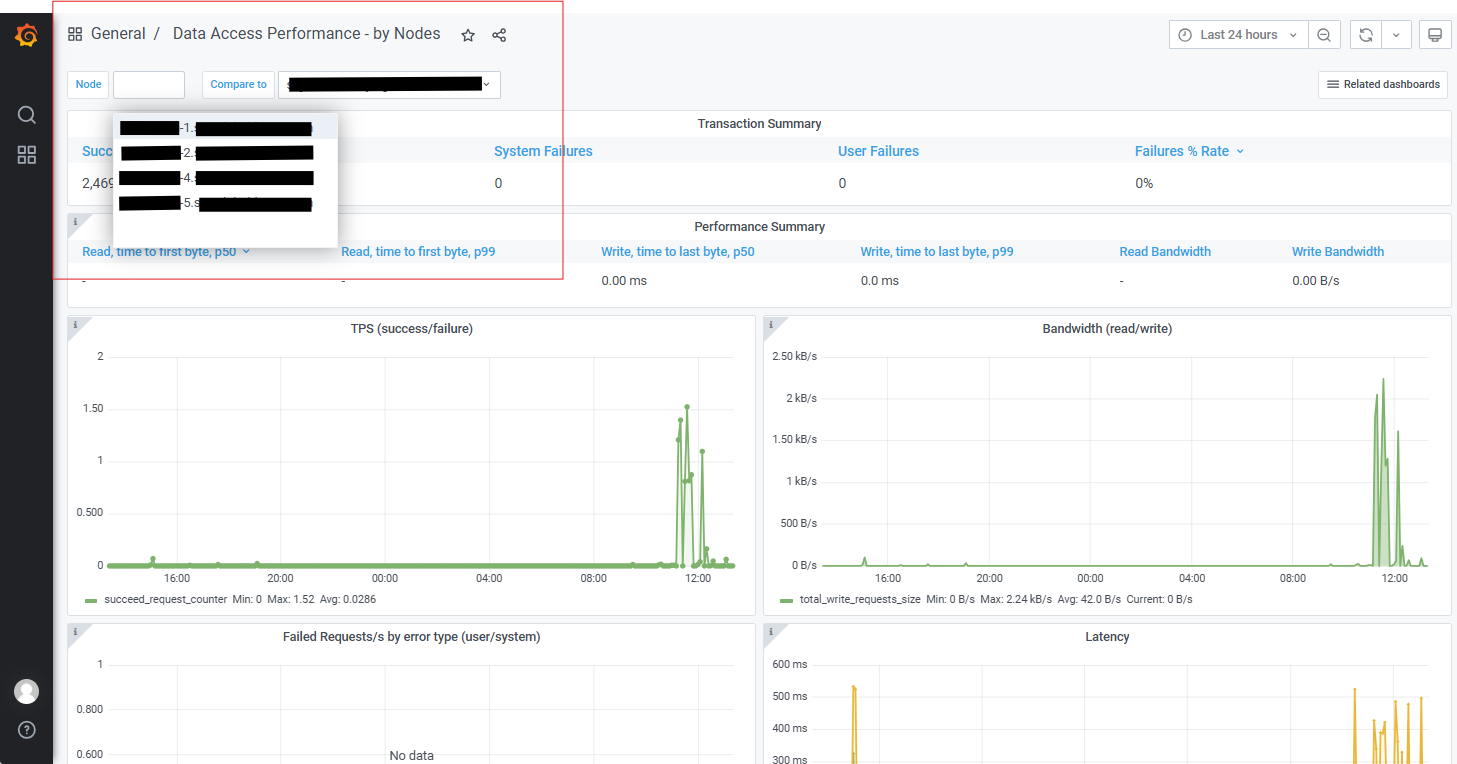Viewport: 1457px width, 764px height.
Task: Star the current dashboard
Action: tap(467, 34)
